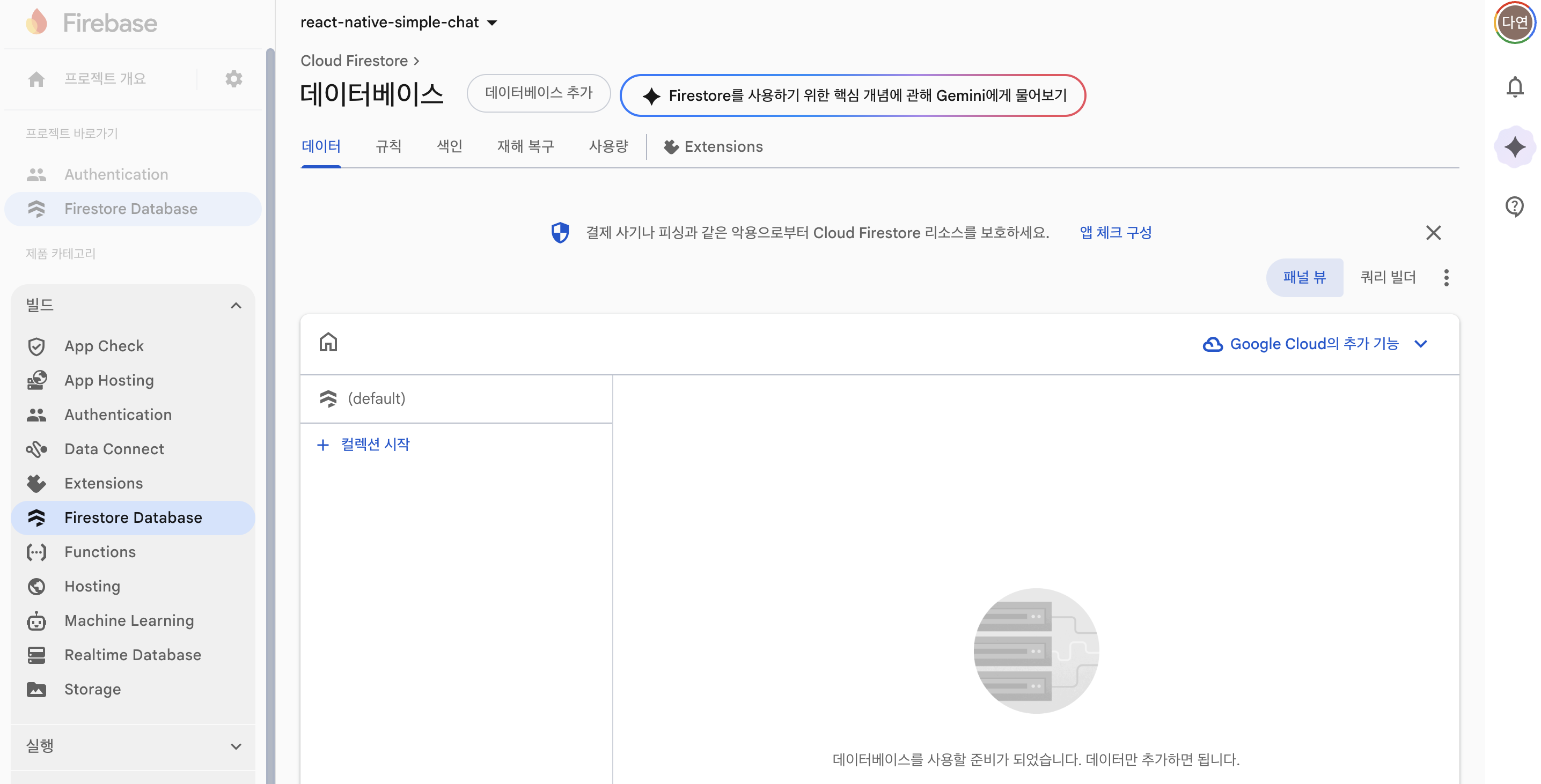Click the notifications bell icon
The width and height of the screenshot is (1541, 784).
pyautogui.click(x=1514, y=87)
